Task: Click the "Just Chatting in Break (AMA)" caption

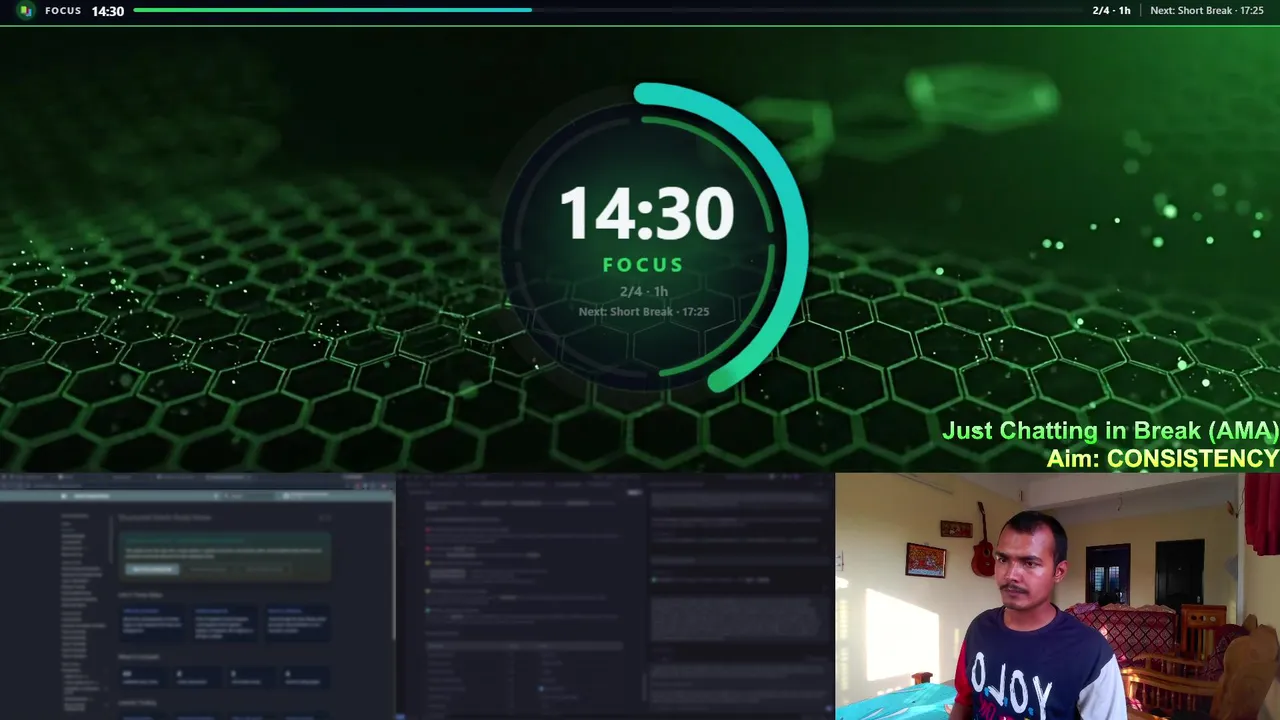Action: pos(1110,431)
